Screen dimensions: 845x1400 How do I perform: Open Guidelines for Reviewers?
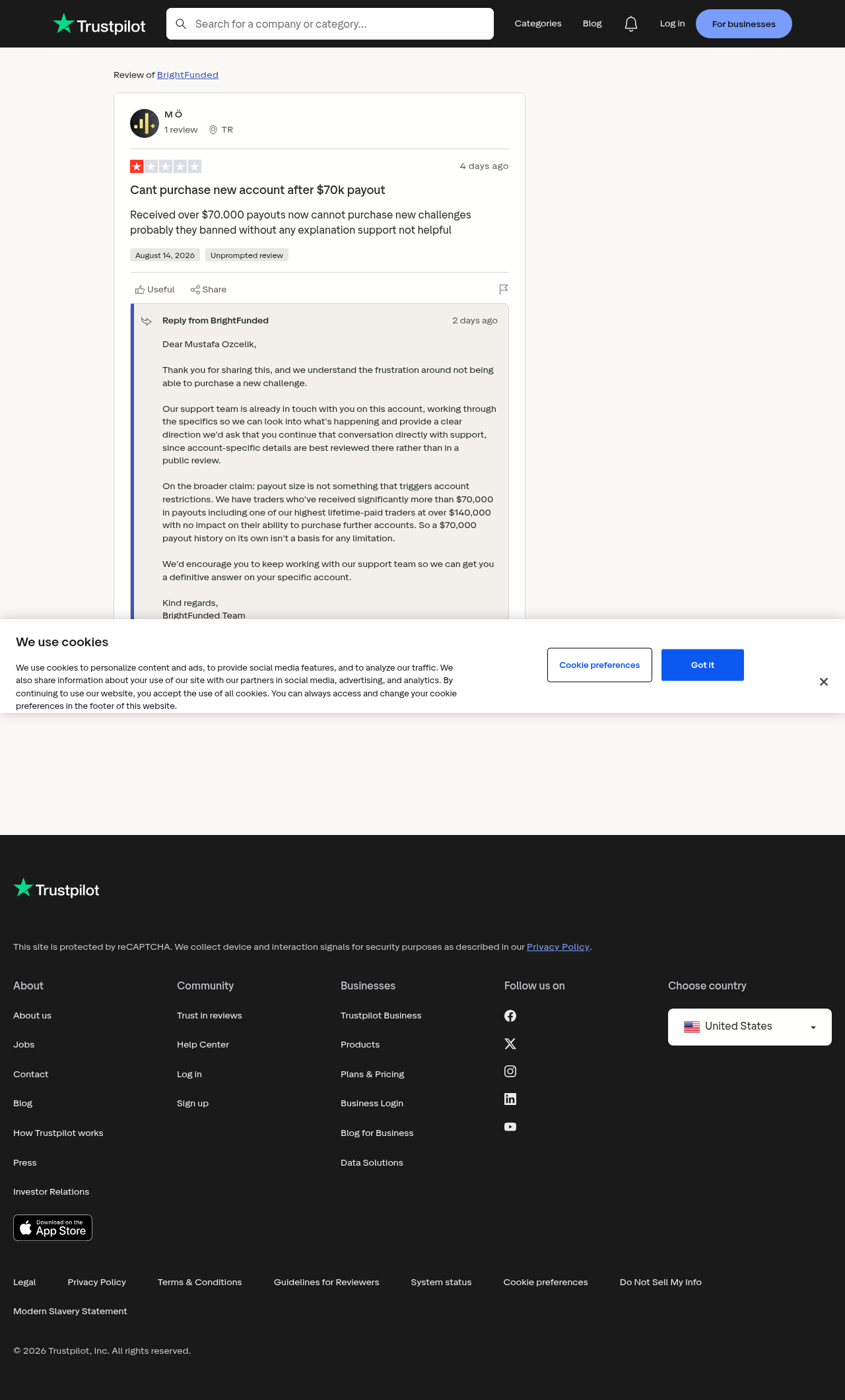click(327, 1283)
